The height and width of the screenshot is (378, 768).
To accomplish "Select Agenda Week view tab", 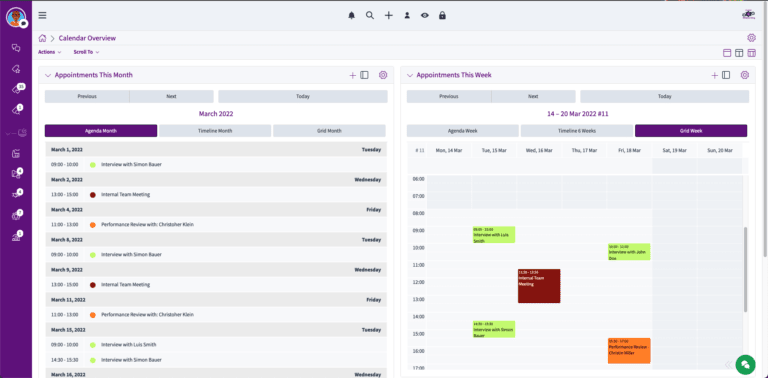I will coord(463,131).
